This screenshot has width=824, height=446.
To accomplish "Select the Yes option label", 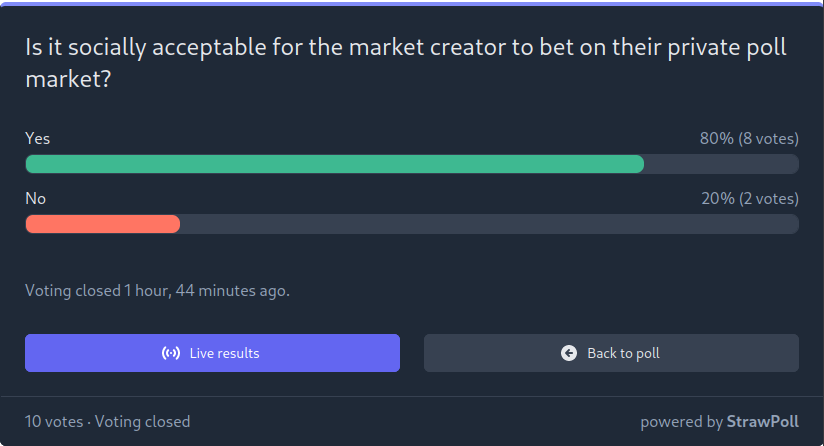I will point(38,138).
